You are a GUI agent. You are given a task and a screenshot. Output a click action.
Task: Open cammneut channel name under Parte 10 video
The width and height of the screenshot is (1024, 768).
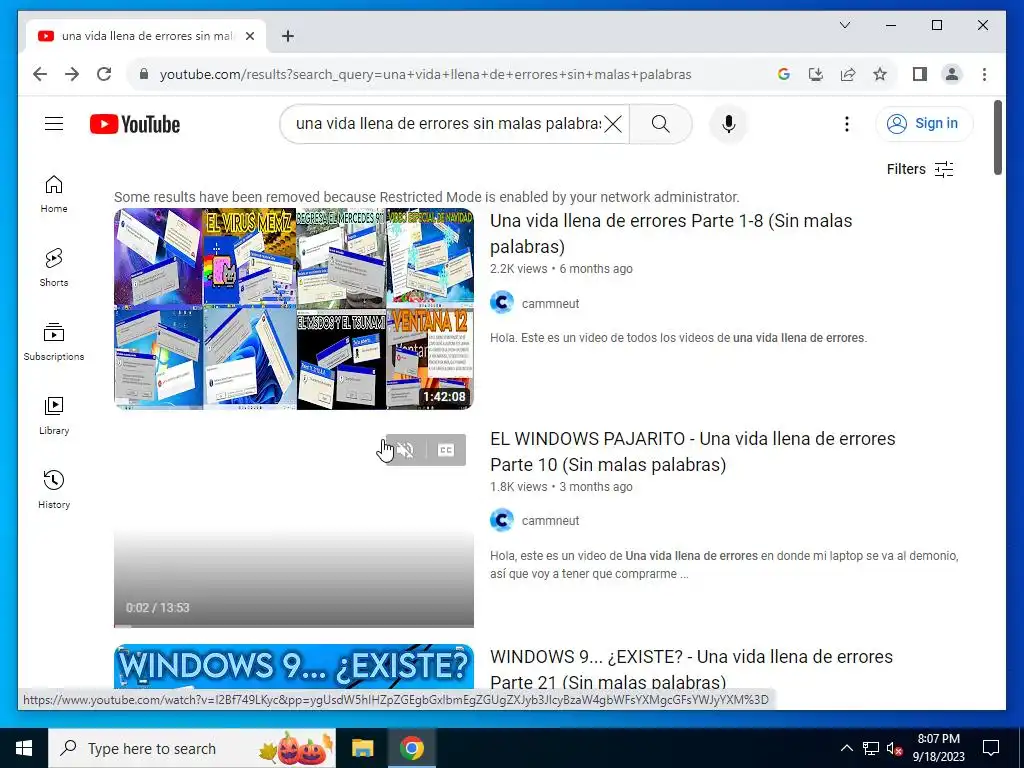551,520
